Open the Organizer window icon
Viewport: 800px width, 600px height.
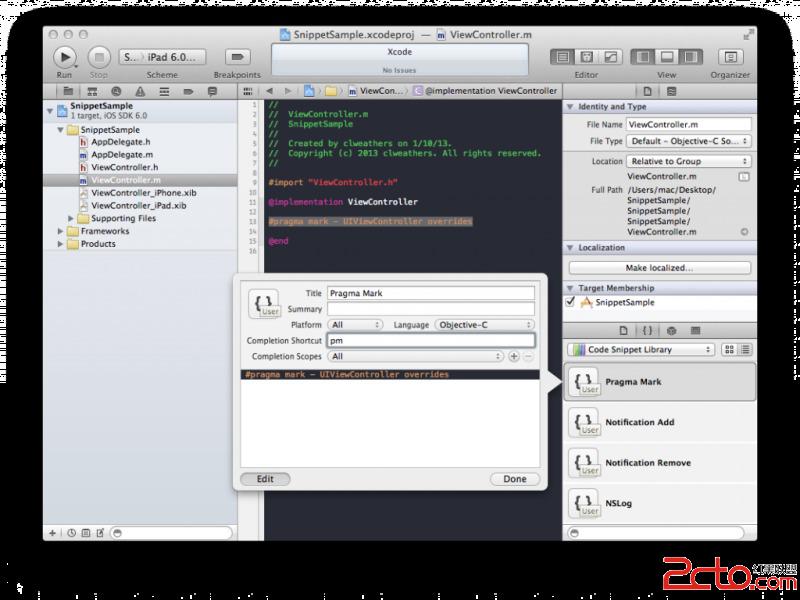[x=731, y=57]
